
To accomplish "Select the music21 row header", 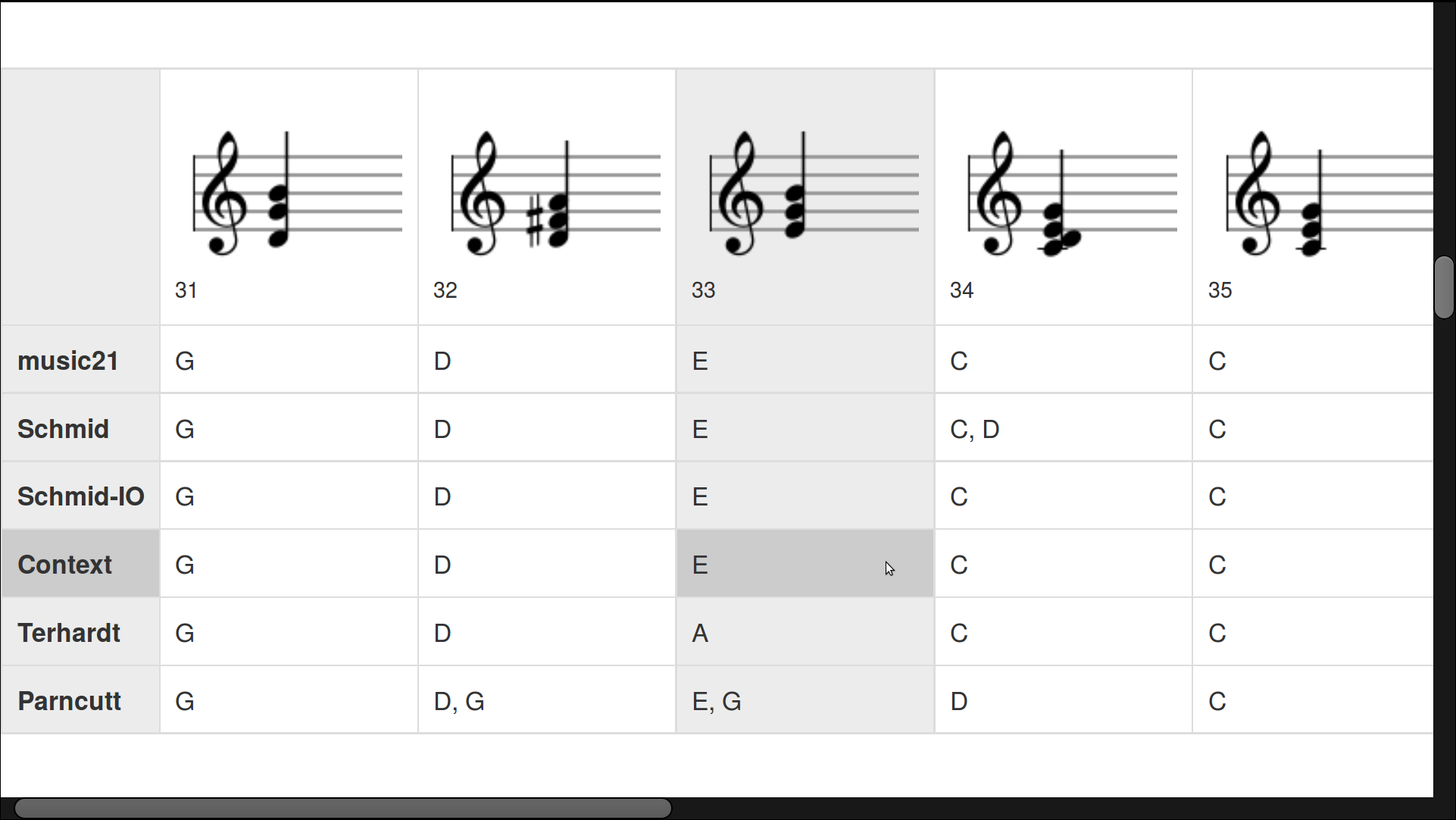I will point(80,360).
